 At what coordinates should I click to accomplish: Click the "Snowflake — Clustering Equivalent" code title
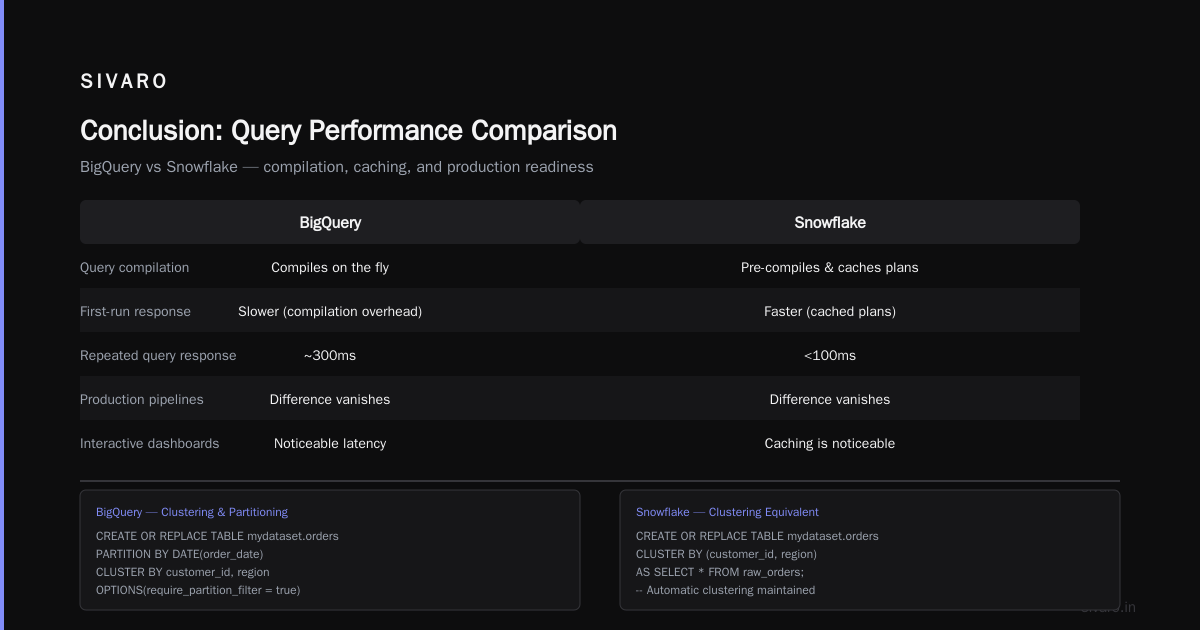[x=727, y=512]
